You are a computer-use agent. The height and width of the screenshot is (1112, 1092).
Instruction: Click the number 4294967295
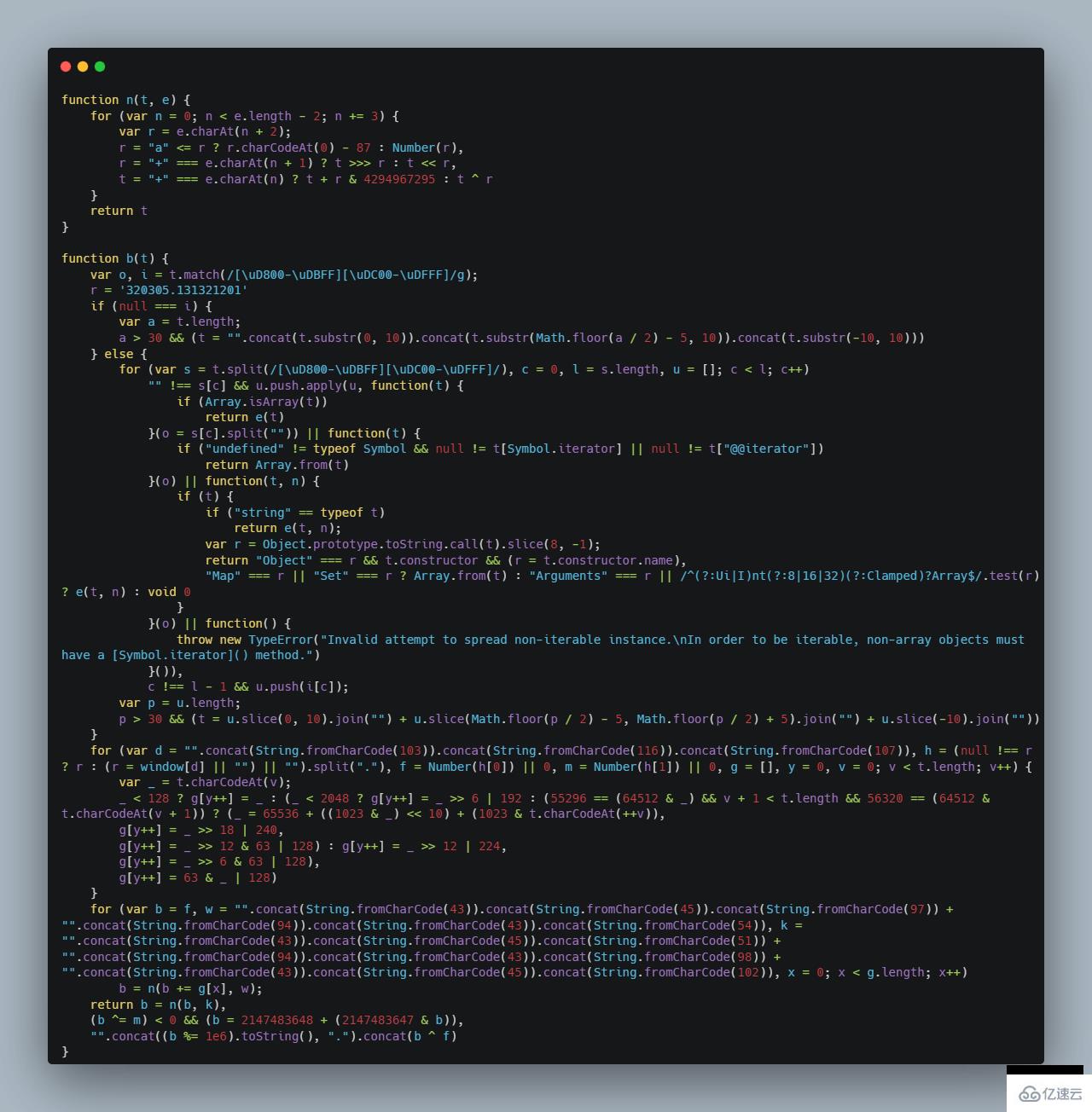point(399,179)
